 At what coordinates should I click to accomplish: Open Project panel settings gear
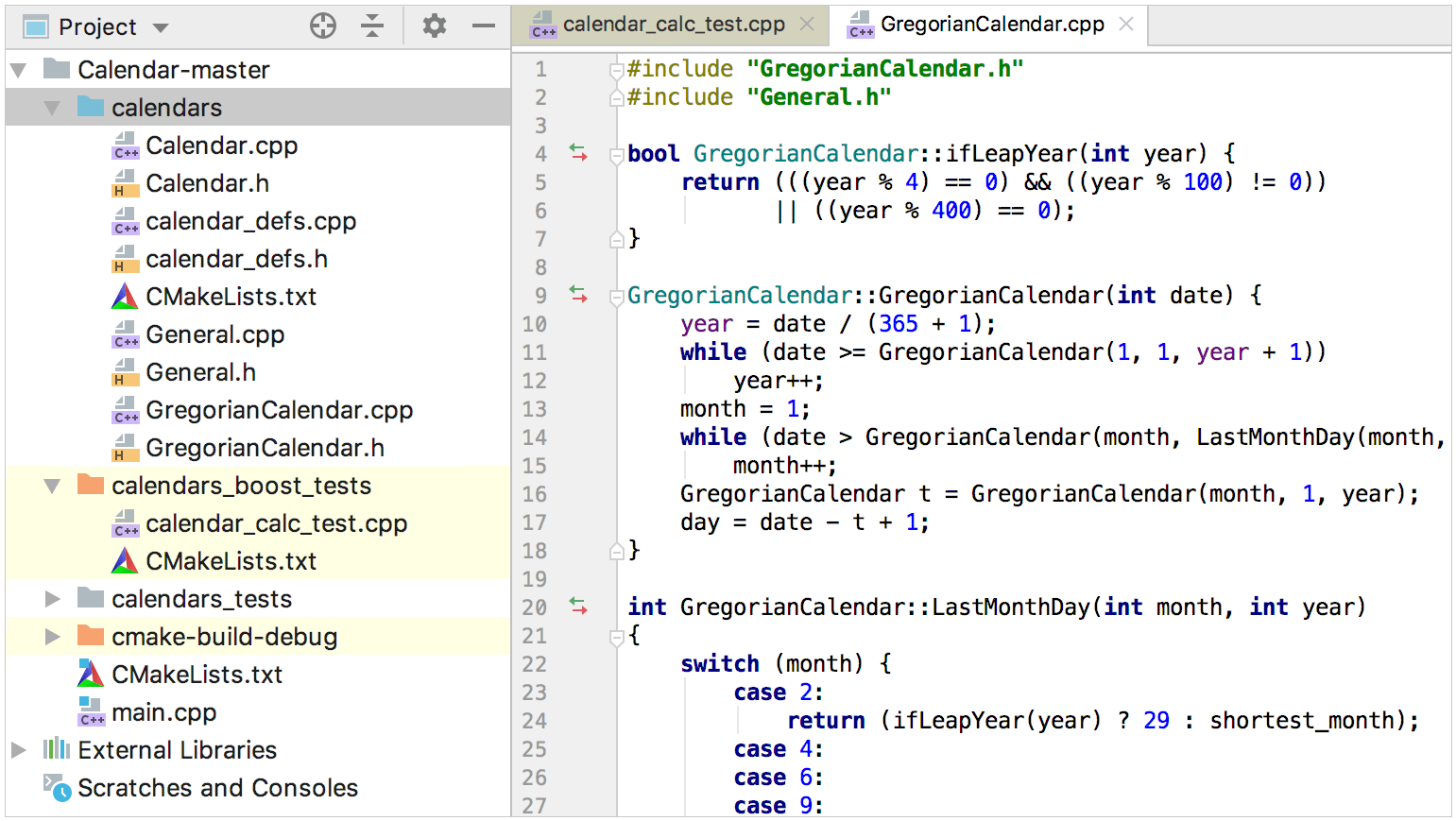point(434,26)
